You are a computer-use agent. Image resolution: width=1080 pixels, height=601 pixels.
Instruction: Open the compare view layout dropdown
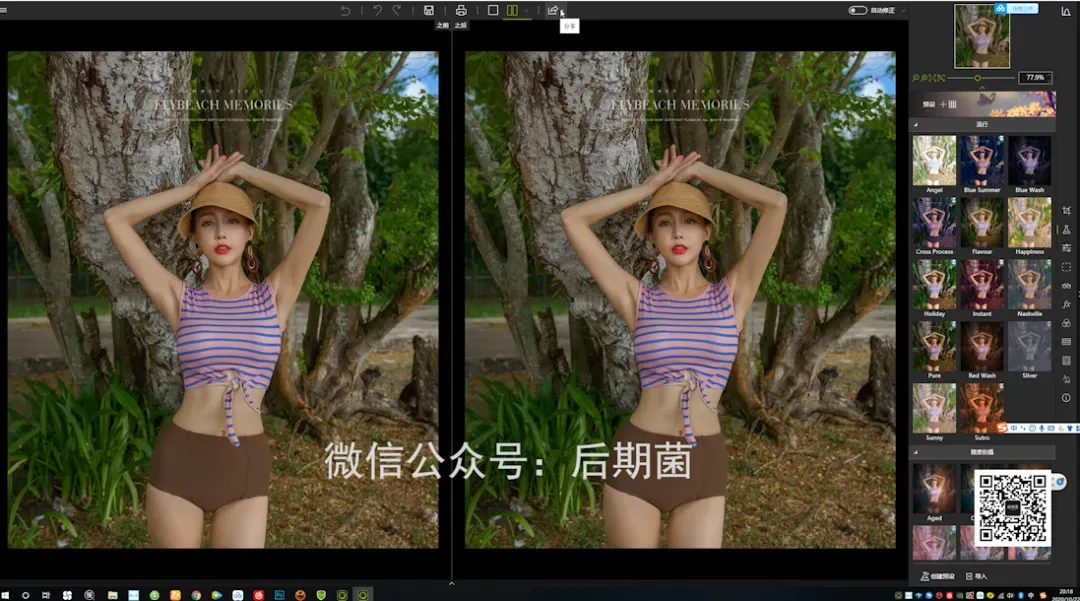pyautogui.click(x=526, y=11)
